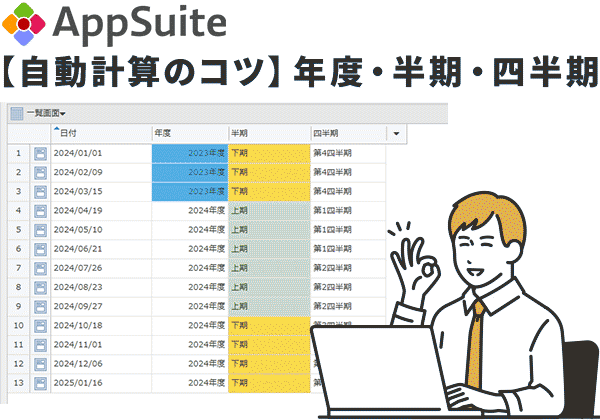600x420 pixels.
Task: Select date cell 2024/08/23
Action: [101, 287]
